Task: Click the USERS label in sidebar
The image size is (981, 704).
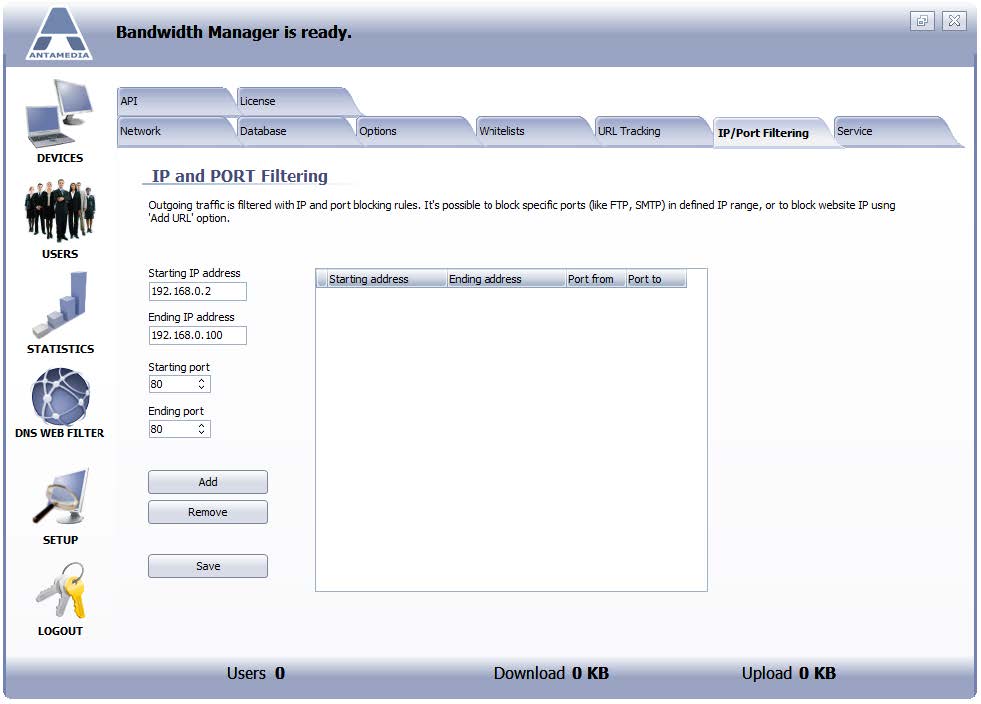Action: (60, 254)
